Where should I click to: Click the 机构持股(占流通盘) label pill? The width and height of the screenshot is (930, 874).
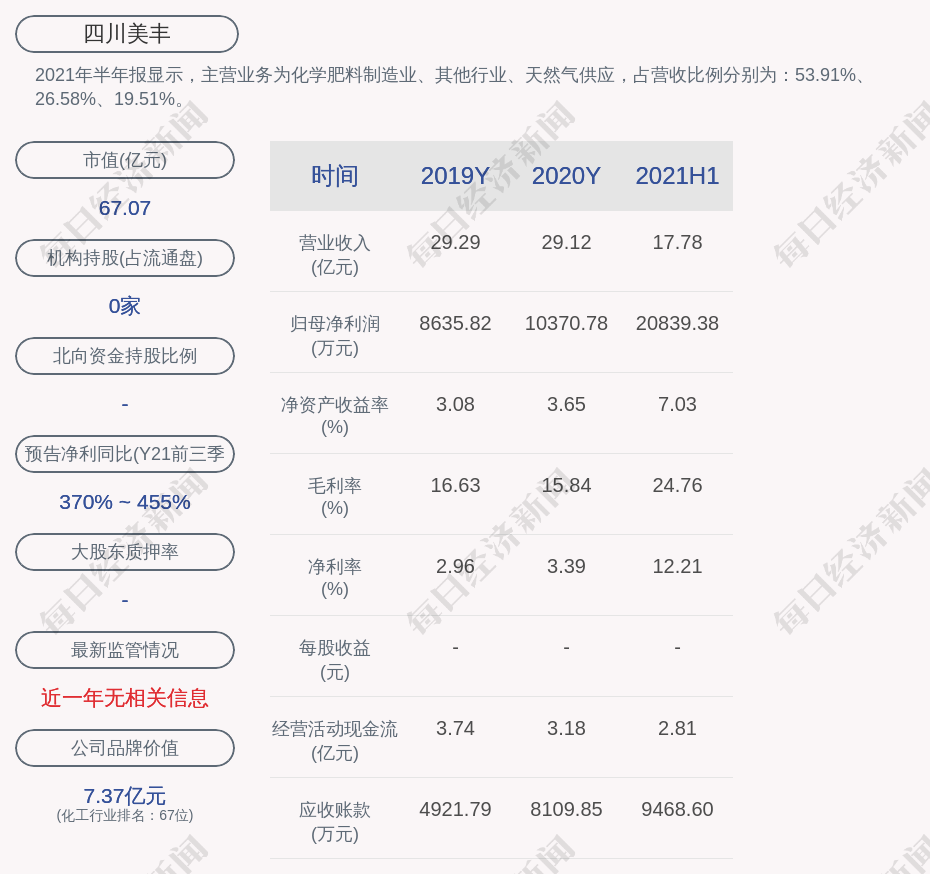tap(125, 258)
